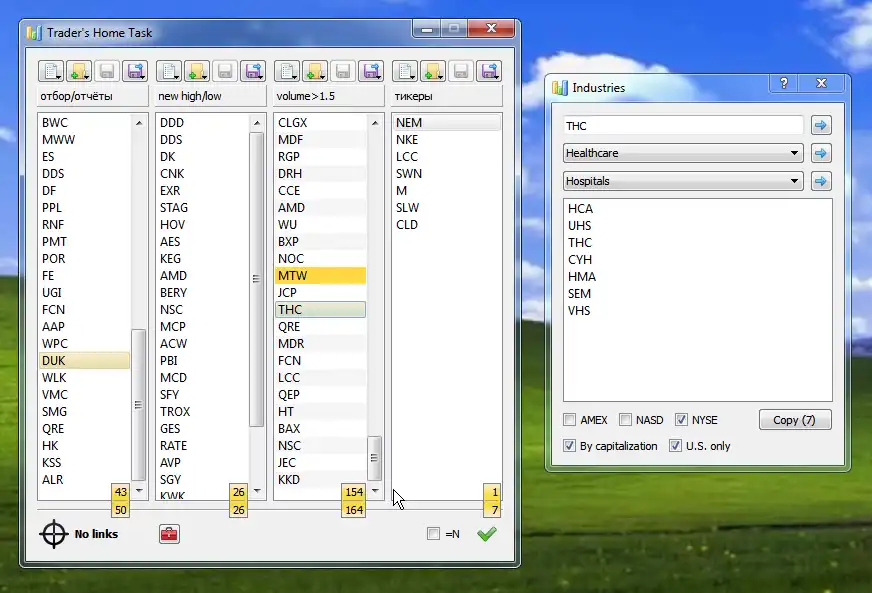Click the volume>1.5 column header
872x593 pixels.
(x=329, y=96)
